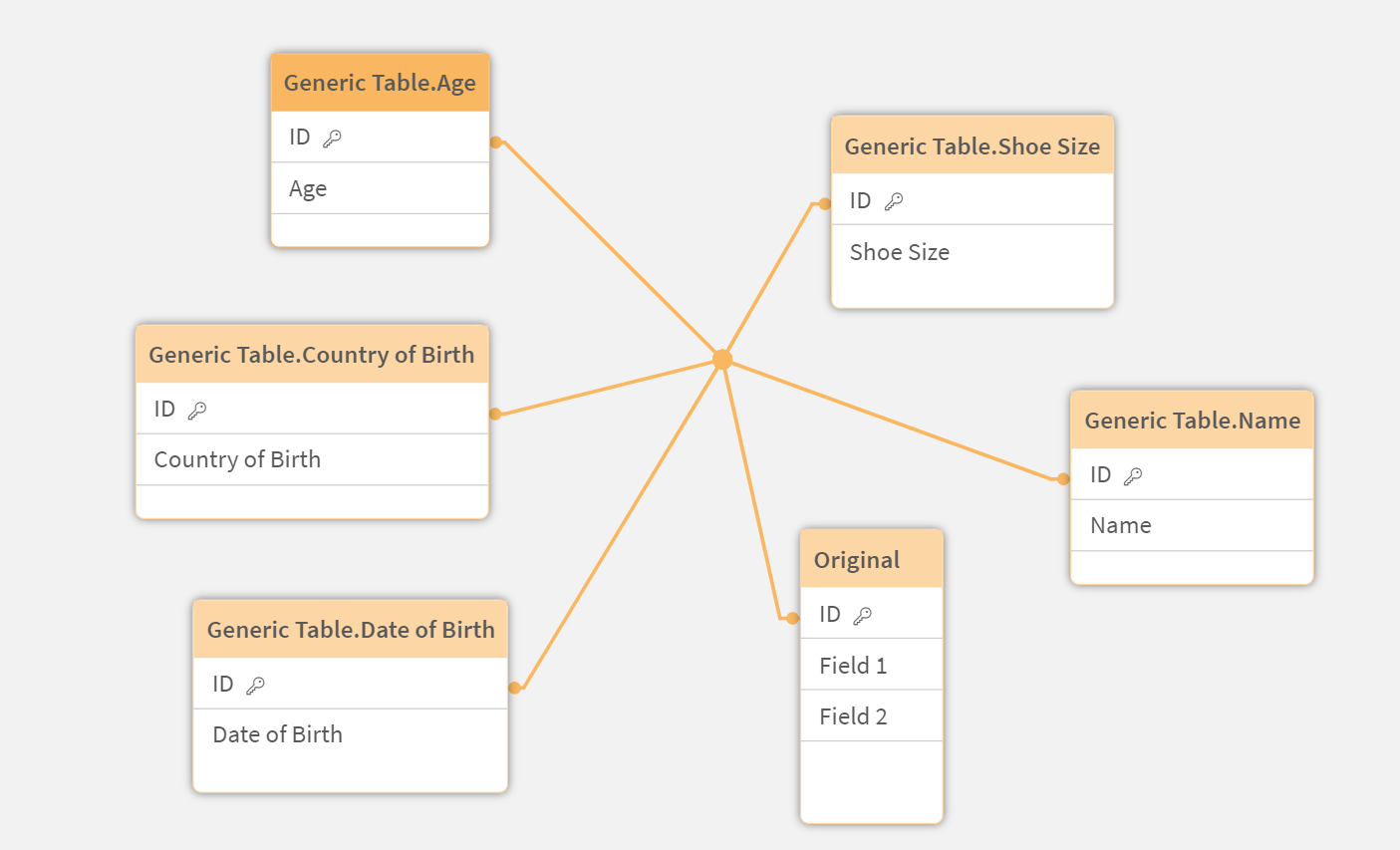Screen dimensions: 1400x850
Task: Select the Generic Table.Age table header
Action: coord(380,83)
